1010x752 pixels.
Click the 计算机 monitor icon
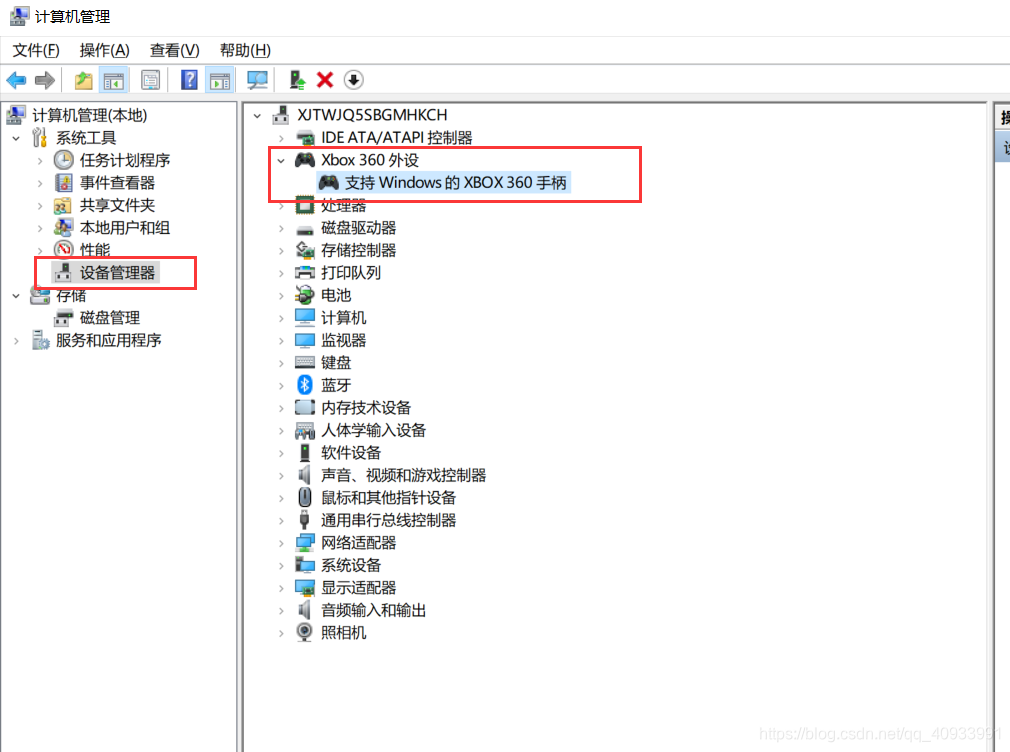pyautogui.click(x=305, y=318)
